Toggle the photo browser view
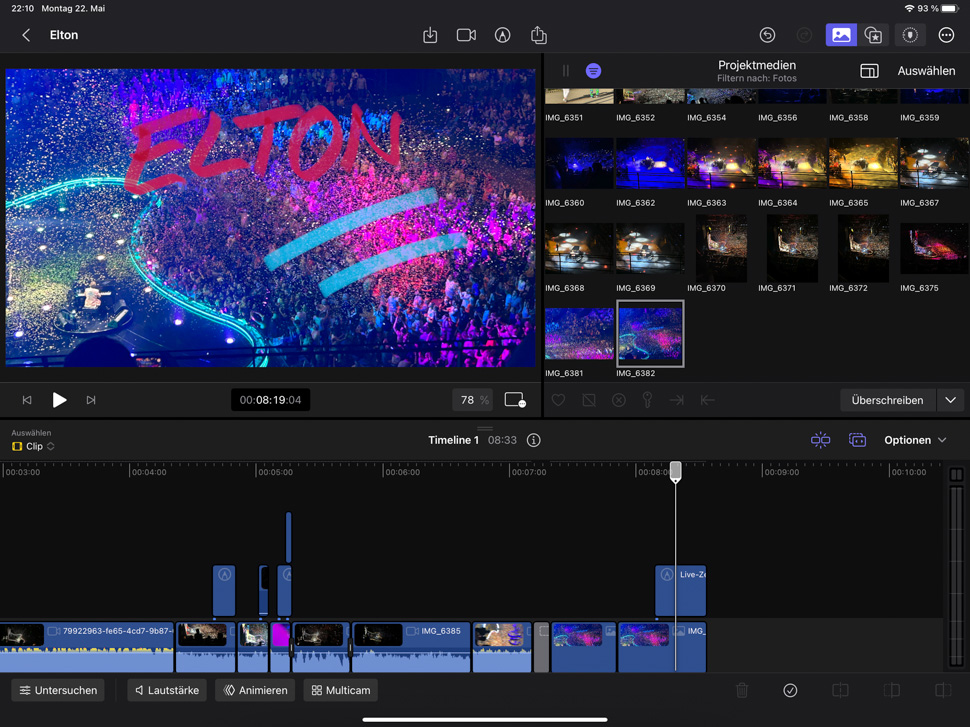Viewport: 970px width, 727px height. click(x=841, y=35)
